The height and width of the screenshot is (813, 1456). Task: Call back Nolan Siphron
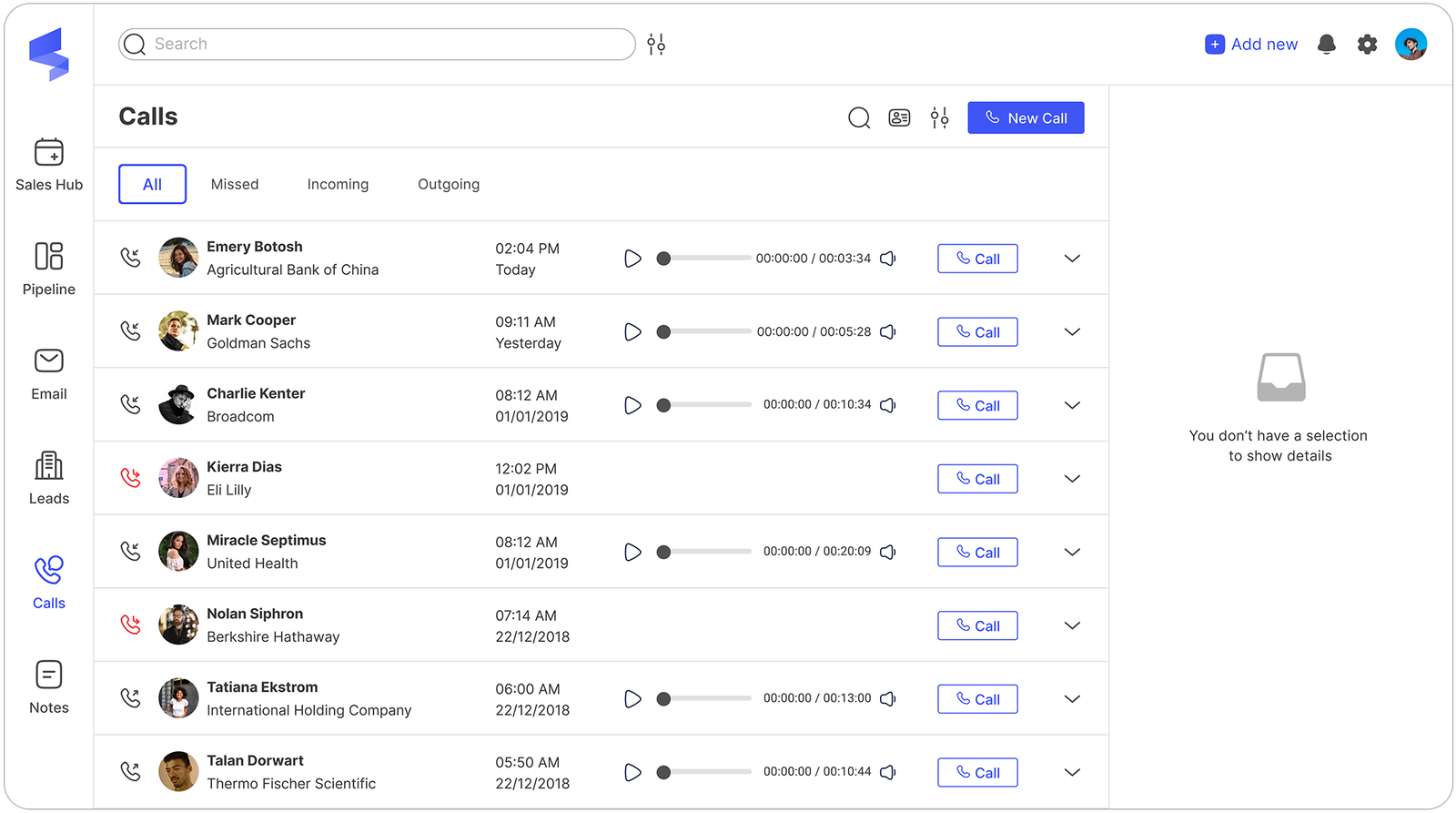[977, 625]
